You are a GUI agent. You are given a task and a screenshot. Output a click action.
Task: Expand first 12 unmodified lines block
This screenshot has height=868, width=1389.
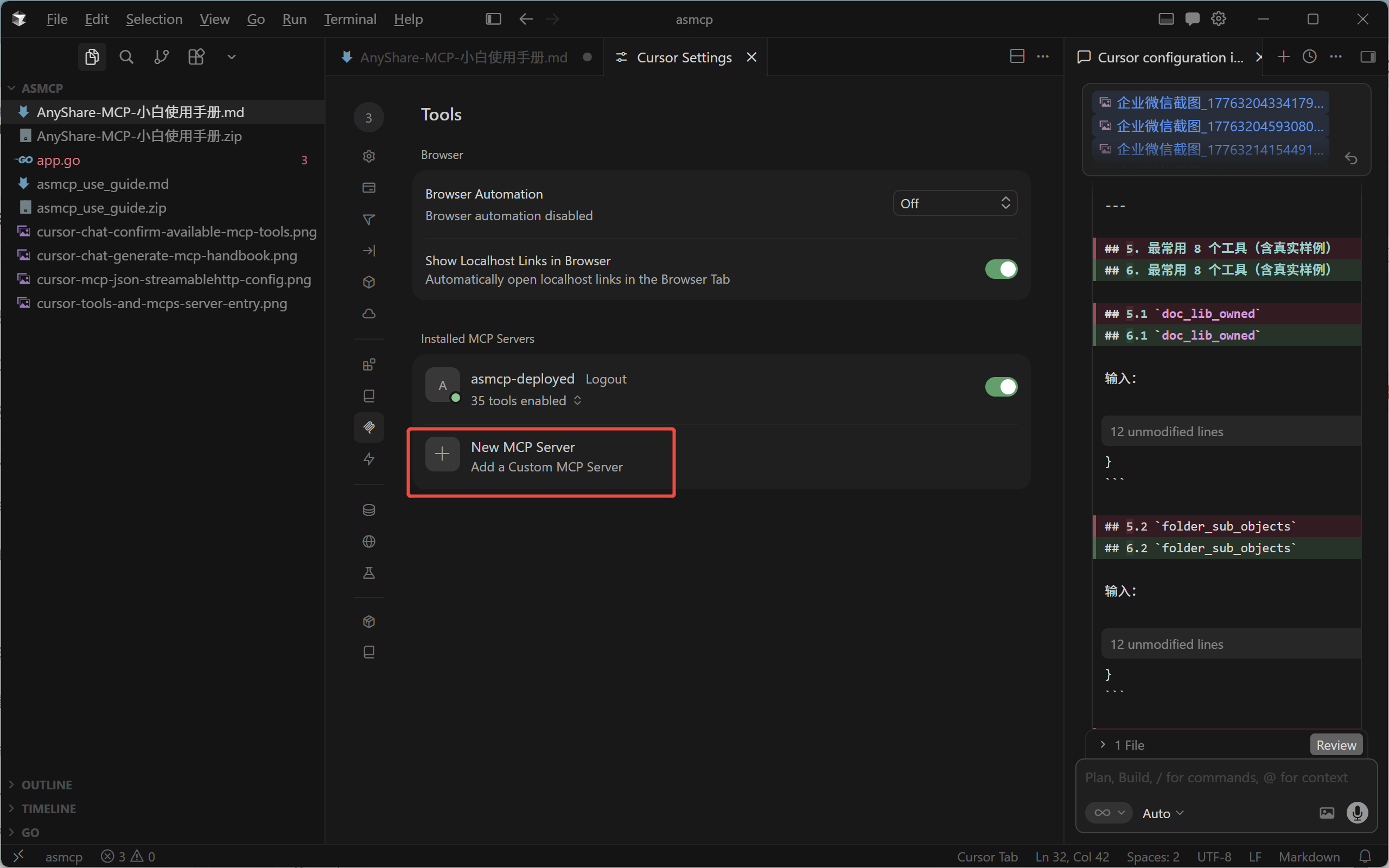[x=1231, y=431]
